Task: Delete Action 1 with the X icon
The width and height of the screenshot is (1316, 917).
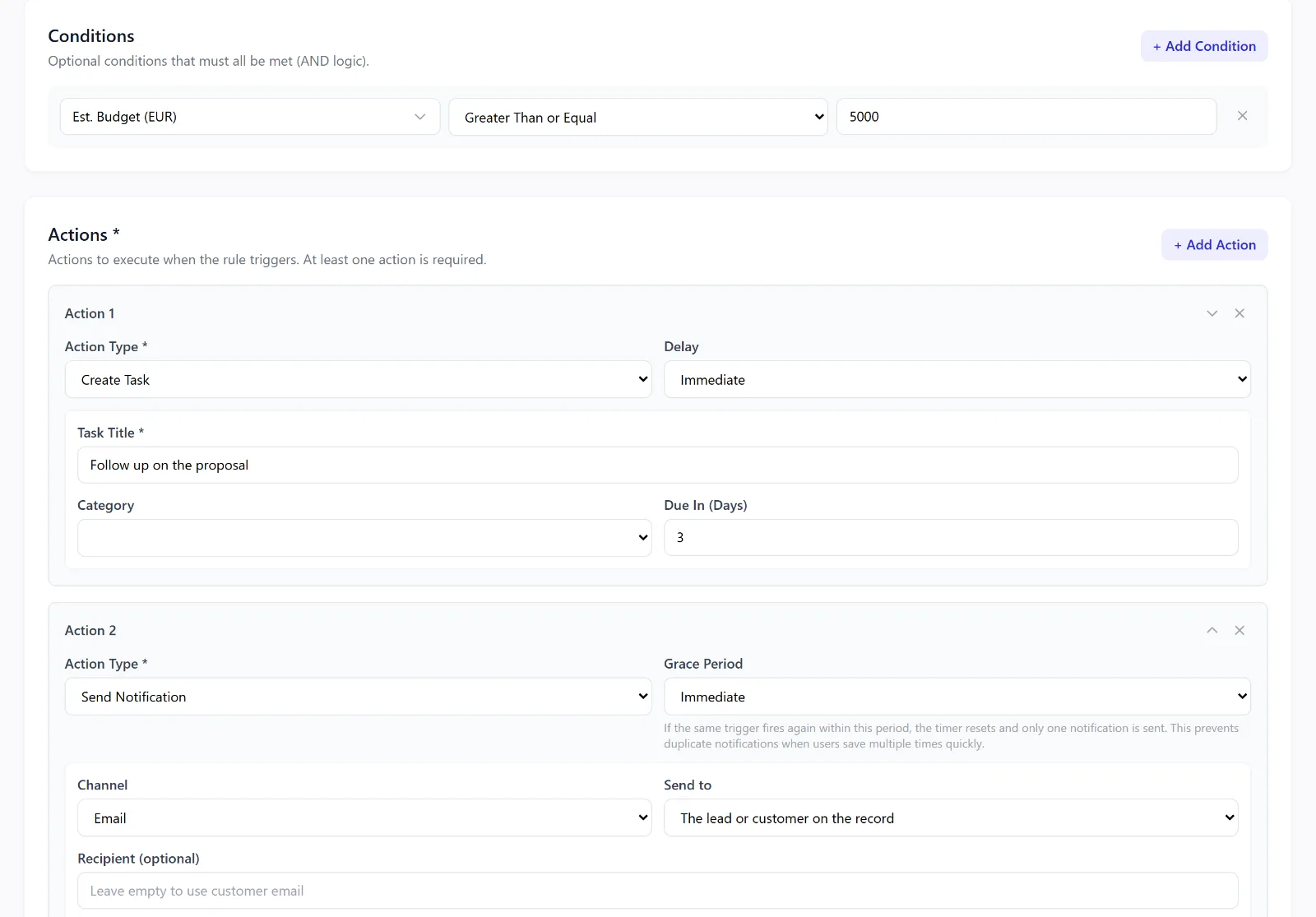Action: 1240,313
